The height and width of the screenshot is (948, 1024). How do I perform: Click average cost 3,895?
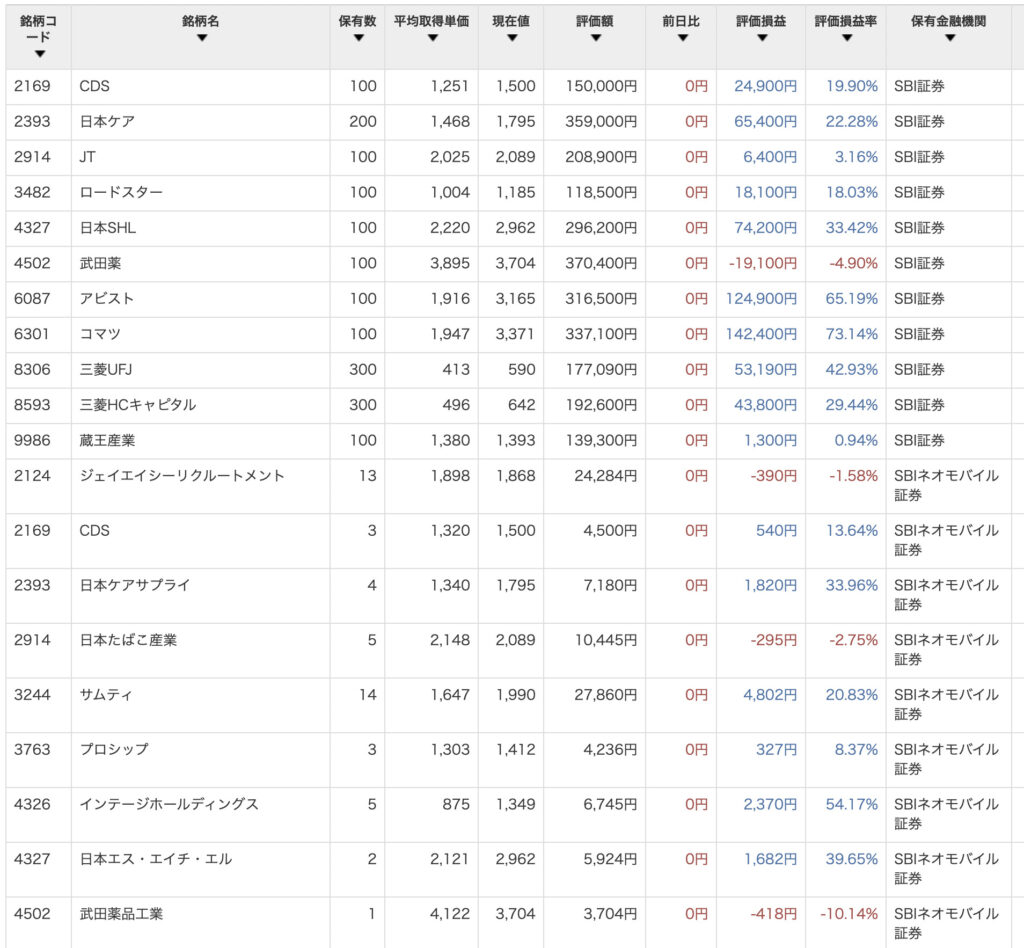(x=450, y=263)
